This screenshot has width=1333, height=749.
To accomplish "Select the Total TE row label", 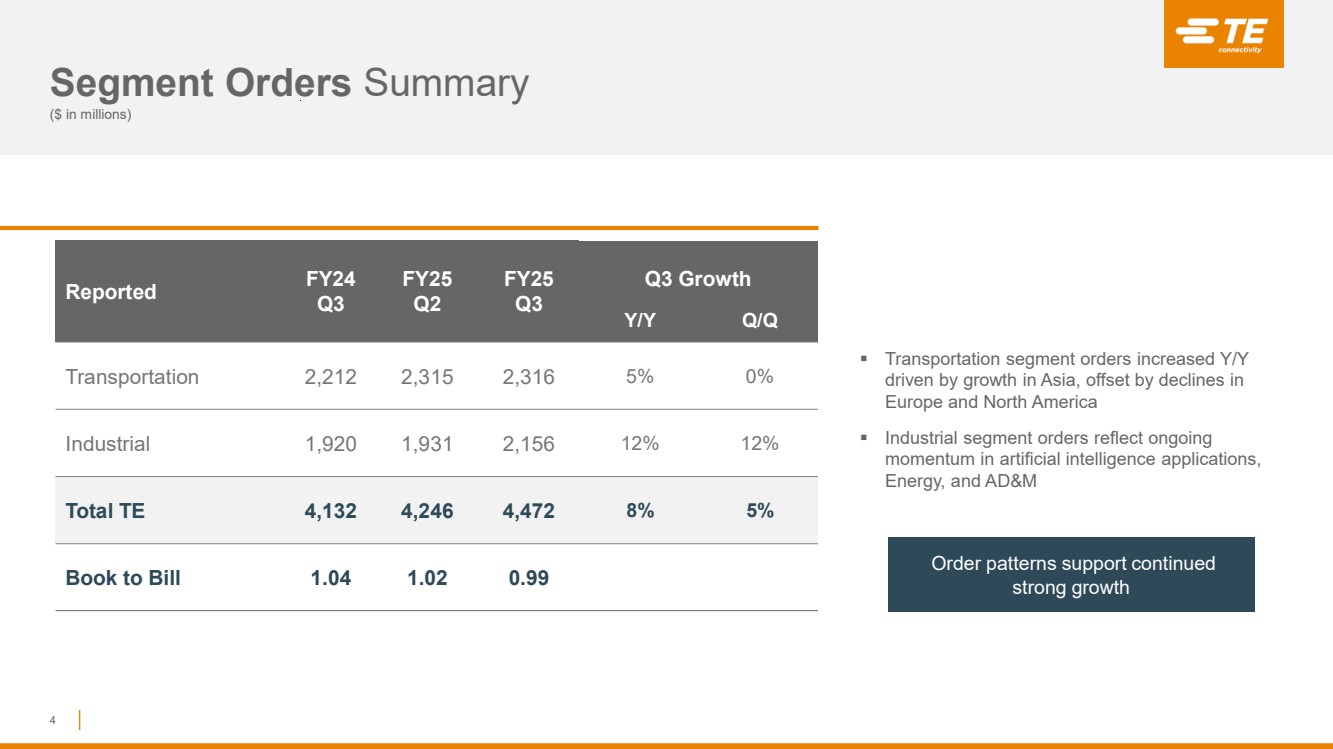I will coord(105,511).
